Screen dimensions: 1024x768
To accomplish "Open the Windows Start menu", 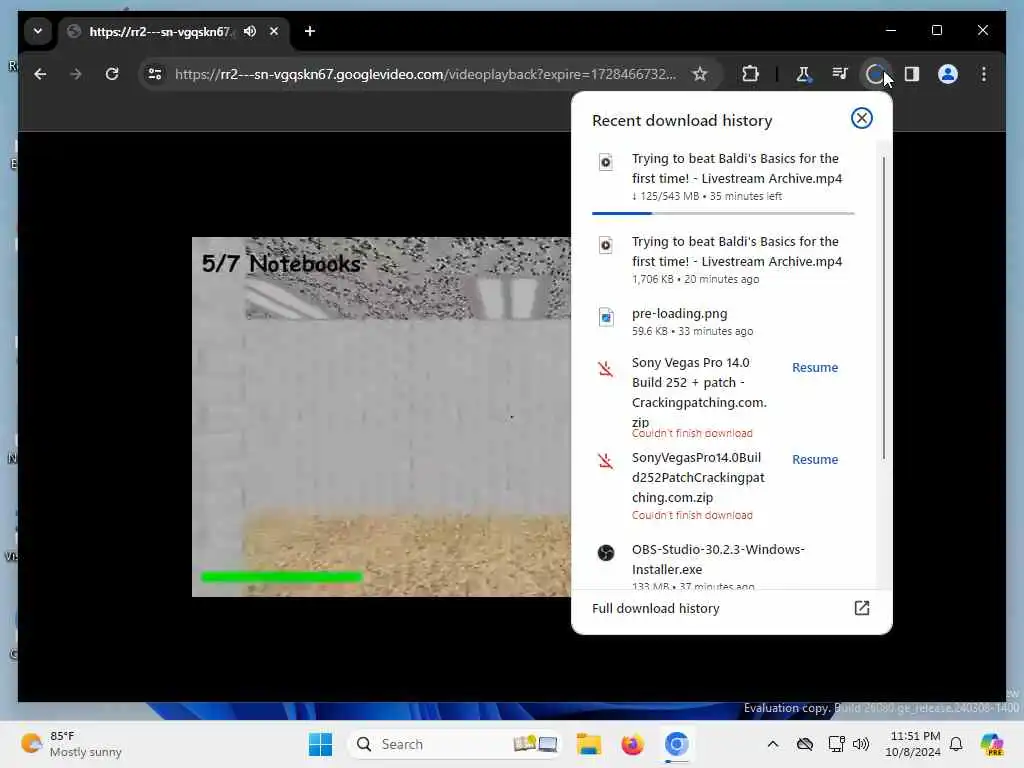I will (x=320, y=744).
